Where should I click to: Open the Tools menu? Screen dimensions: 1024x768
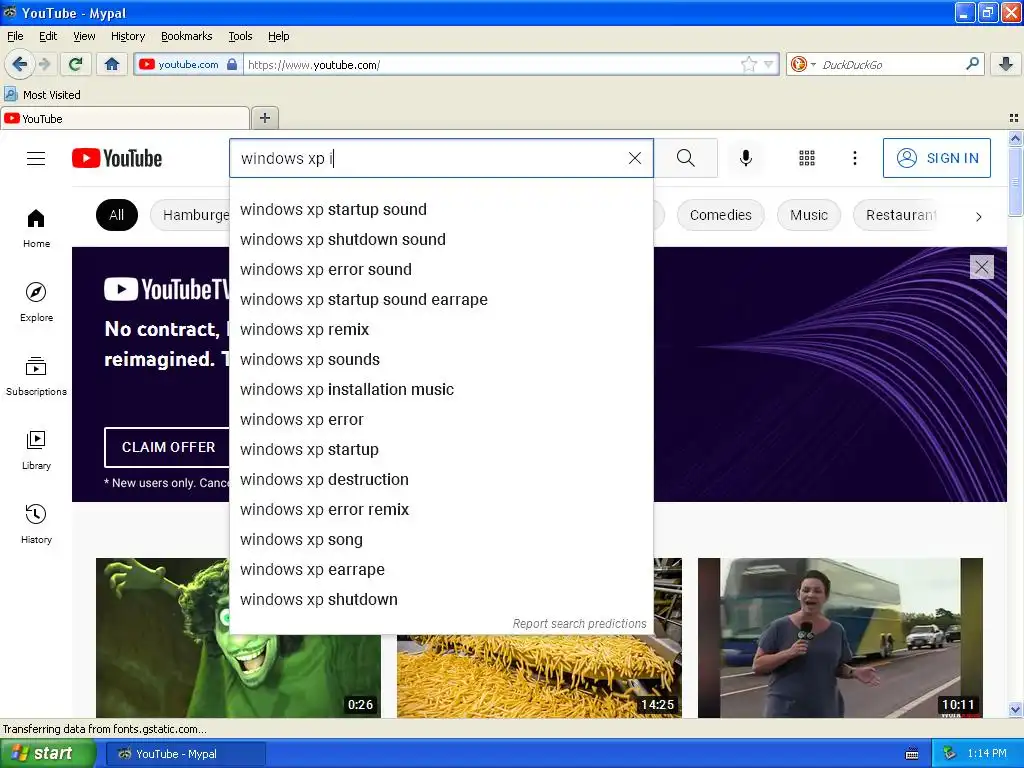point(240,36)
